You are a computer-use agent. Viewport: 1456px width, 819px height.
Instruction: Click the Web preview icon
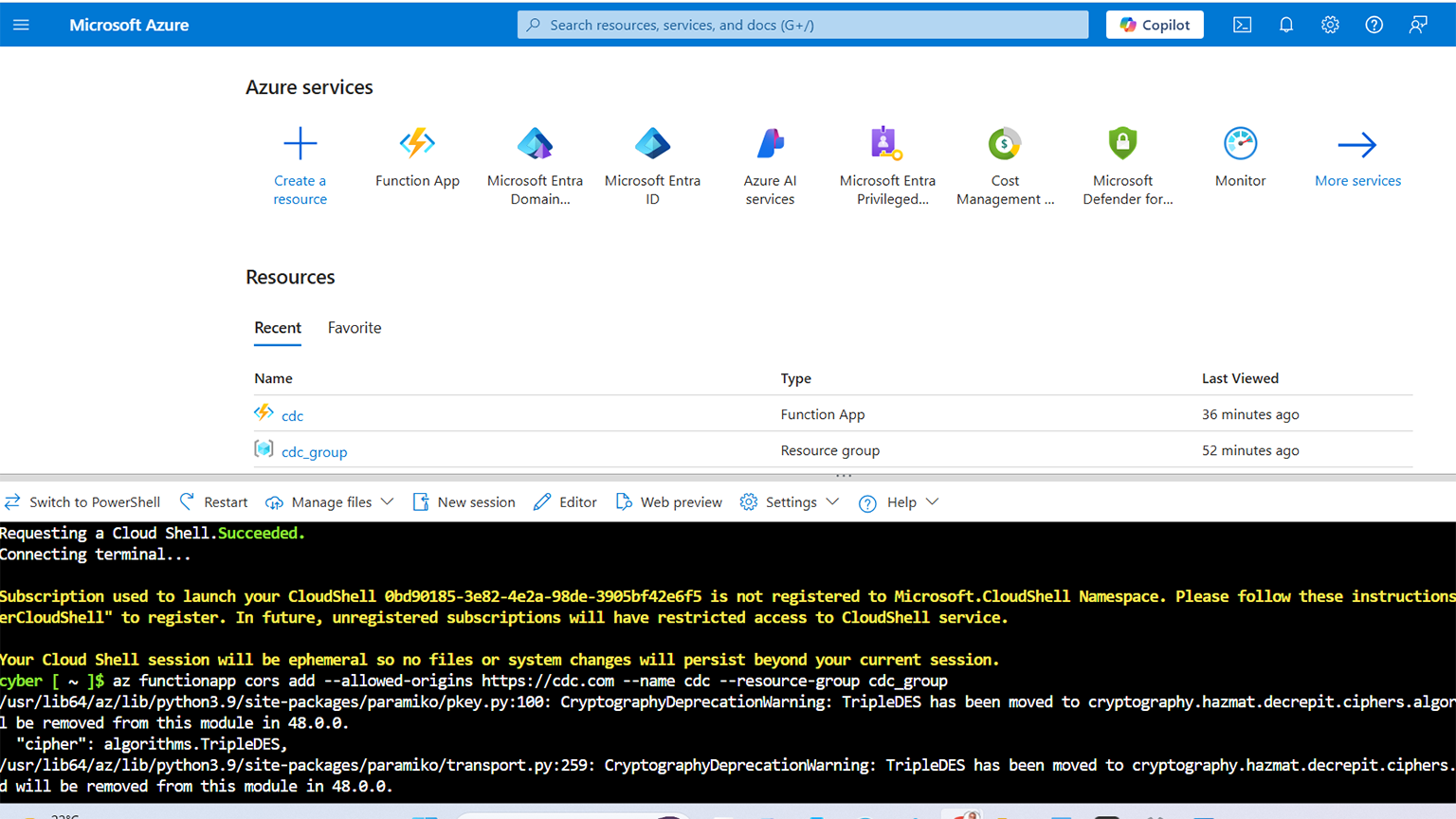pos(623,501)
